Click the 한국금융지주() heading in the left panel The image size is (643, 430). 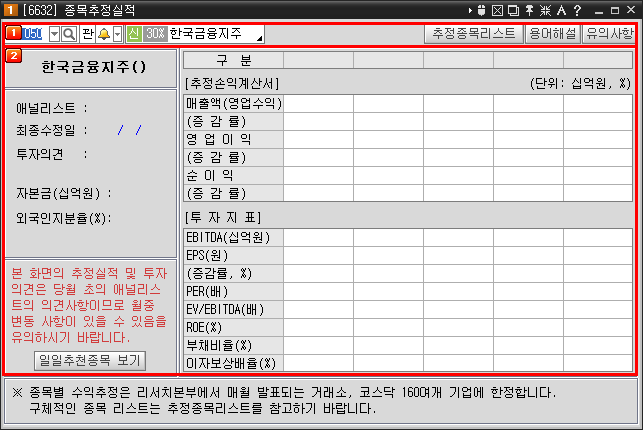tap(93, 67)
